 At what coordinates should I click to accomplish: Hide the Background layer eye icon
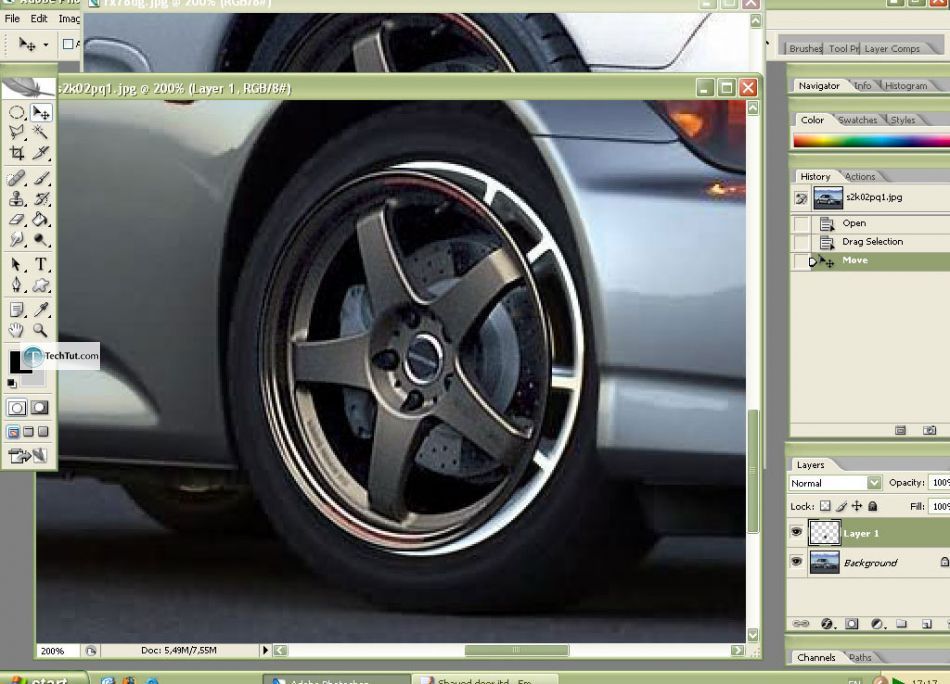[796, 562]
